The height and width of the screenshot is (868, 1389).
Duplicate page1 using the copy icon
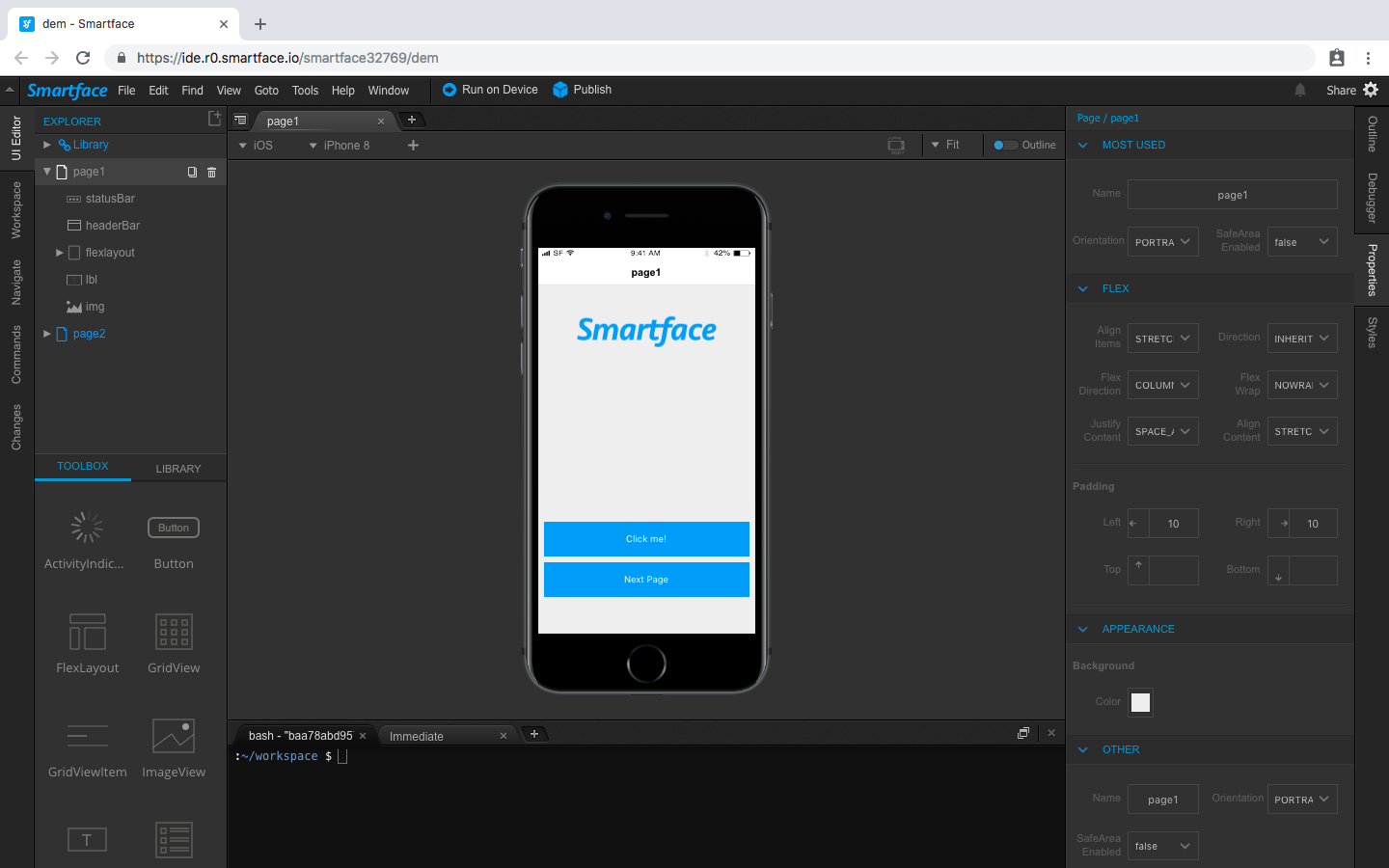[192, 172]
